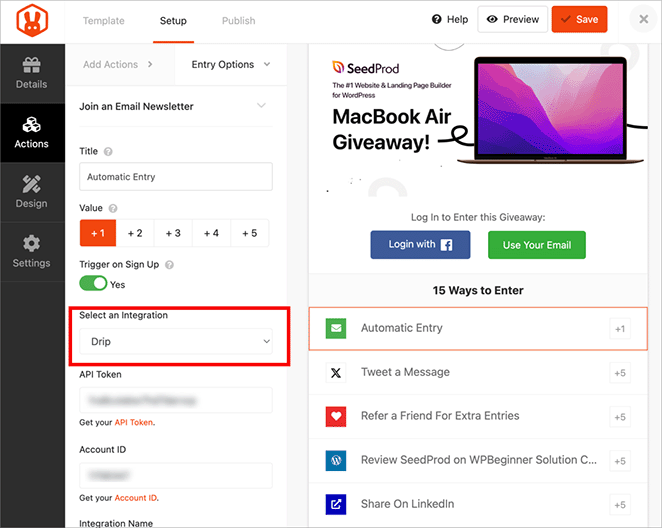Collapse the Join an Email Newsletter section
The width and height of the screenshot is (662, 528).
point(262,106)
